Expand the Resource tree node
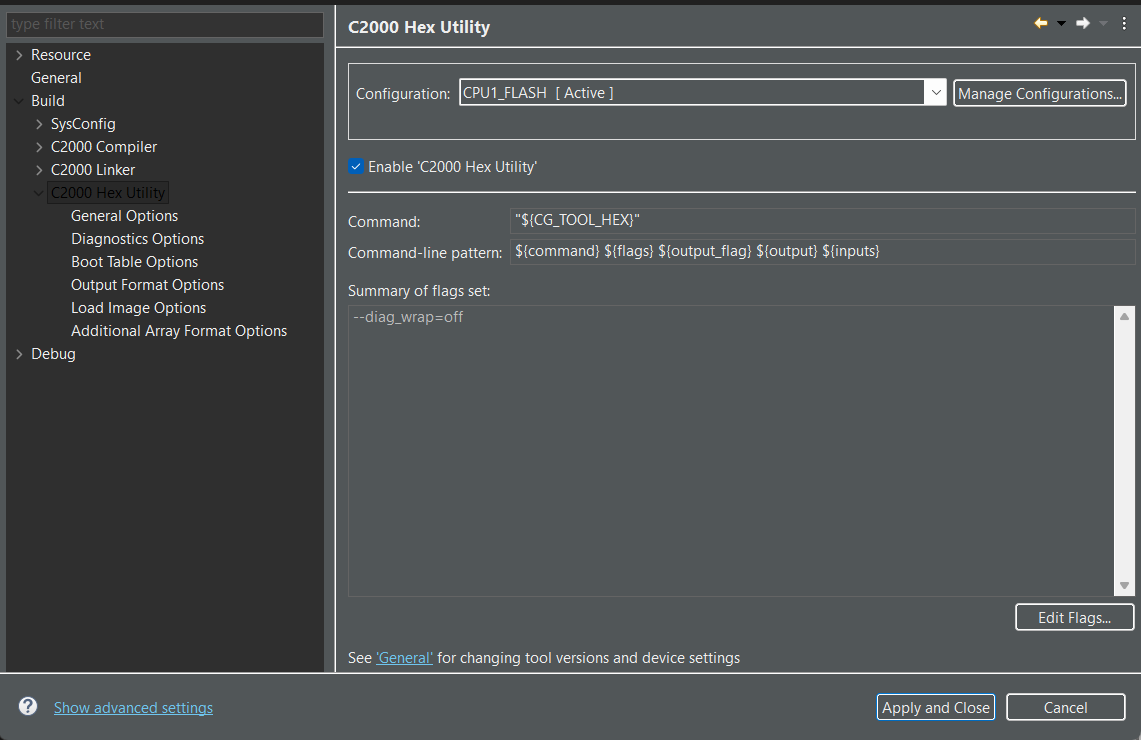Screen dimensions: 1141x740 coord(20,55)
